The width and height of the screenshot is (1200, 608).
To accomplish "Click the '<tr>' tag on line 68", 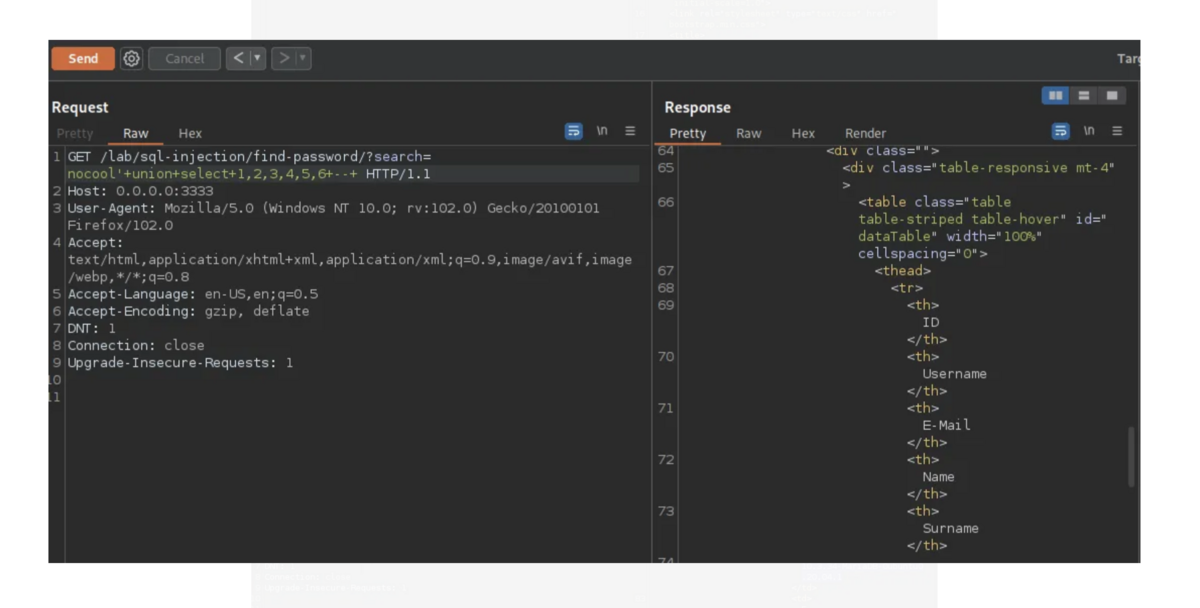I will point(906,288).
